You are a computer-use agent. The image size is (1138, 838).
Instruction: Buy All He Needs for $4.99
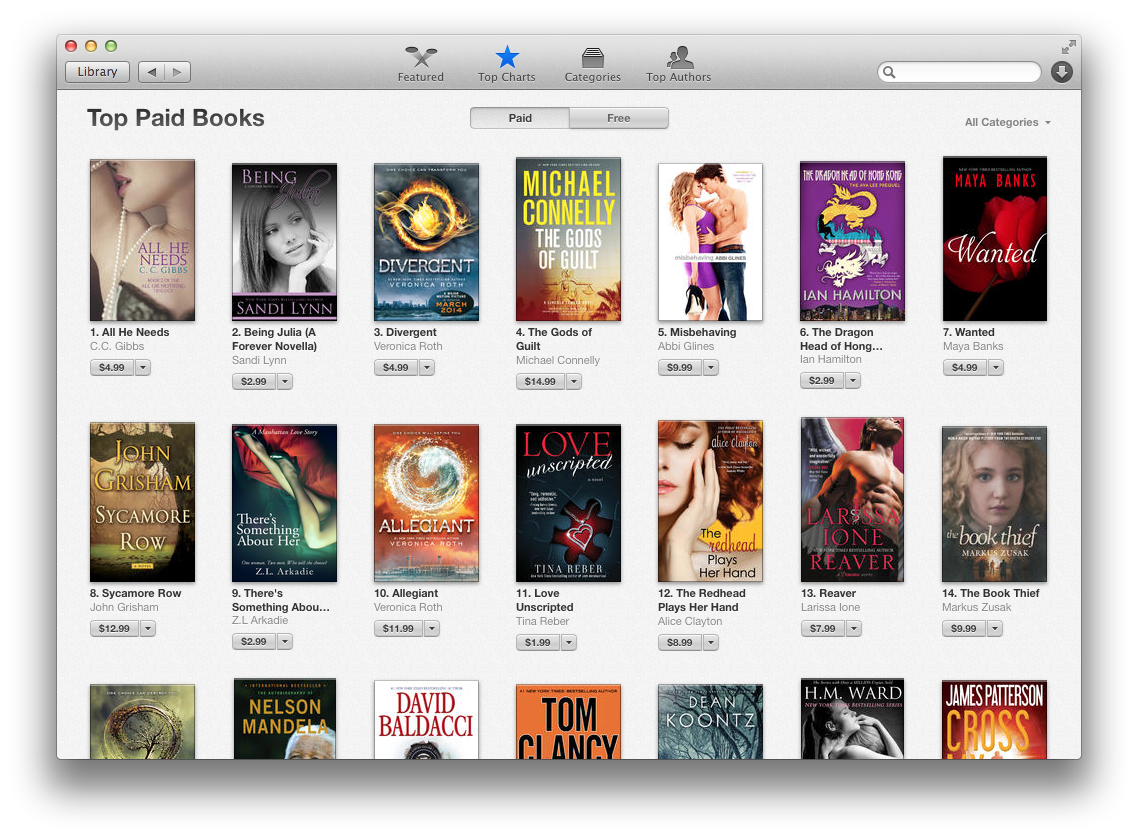pyautogui.click(x=112, y=367)
